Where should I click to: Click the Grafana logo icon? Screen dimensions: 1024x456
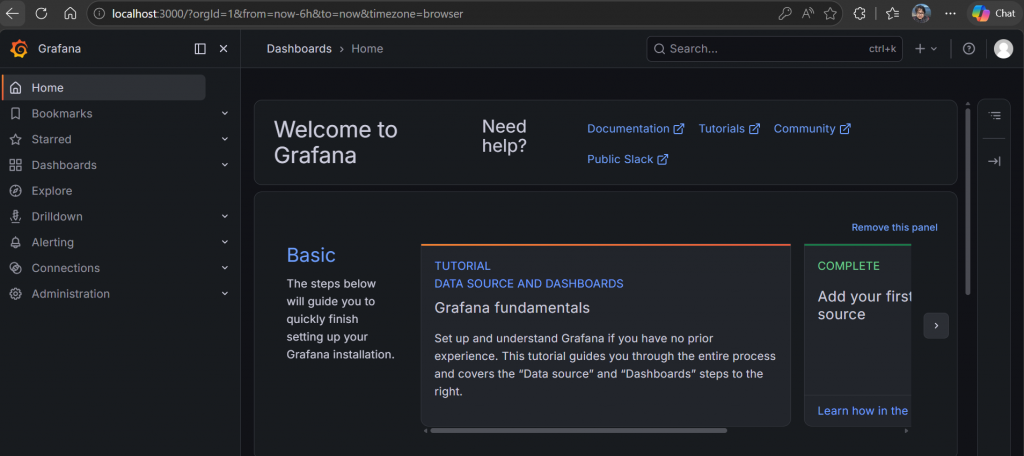point(19,48)
